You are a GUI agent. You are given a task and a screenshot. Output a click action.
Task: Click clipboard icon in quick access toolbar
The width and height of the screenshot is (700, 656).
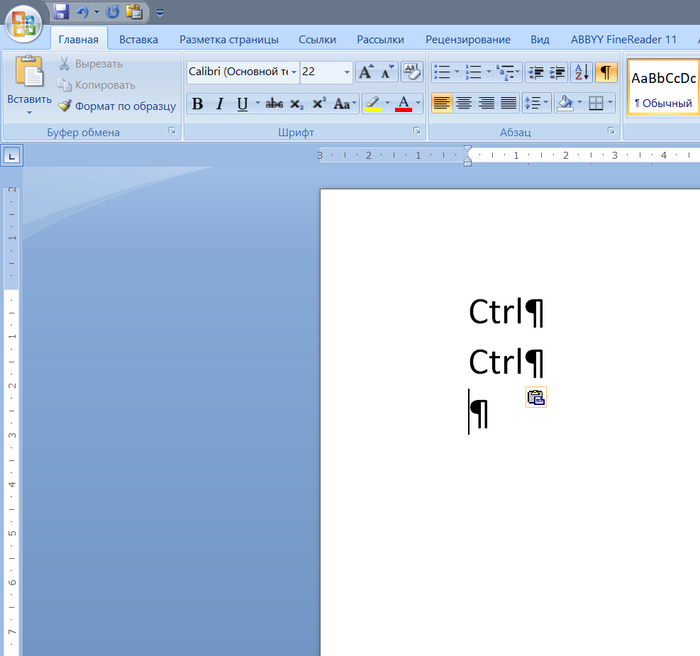click(x=134, y=12)
